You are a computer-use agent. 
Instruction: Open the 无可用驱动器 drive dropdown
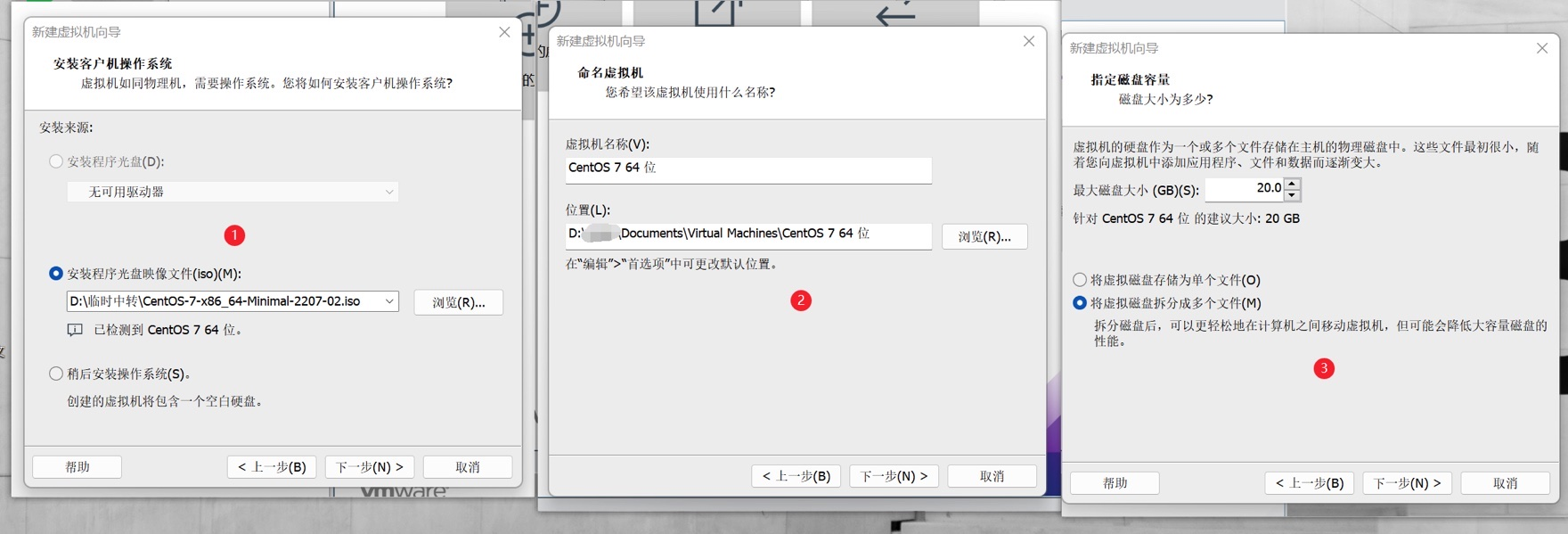pyautogui.click(x=233, y=192)
